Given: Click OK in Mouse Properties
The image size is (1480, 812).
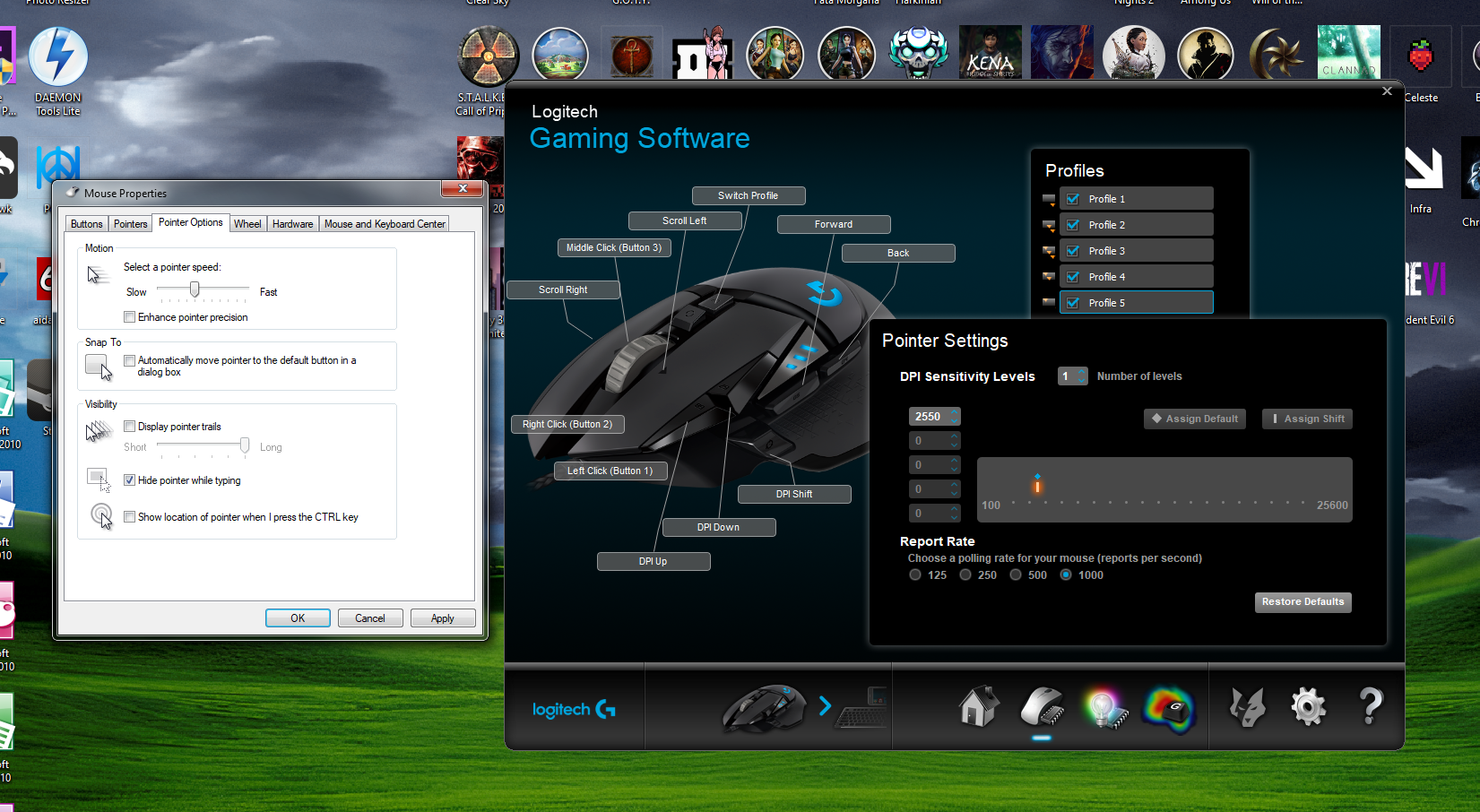Looking at the screenshot, I should [x=298, y=618].
